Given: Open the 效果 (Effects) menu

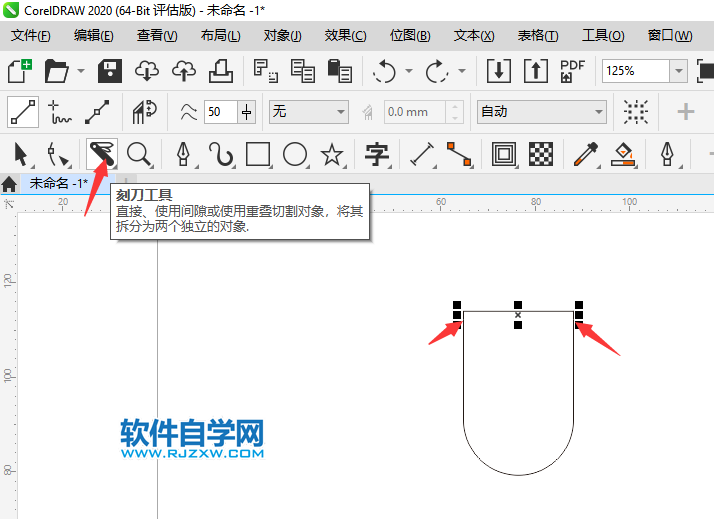Looking at the screenshot, I should click(345, 35).
